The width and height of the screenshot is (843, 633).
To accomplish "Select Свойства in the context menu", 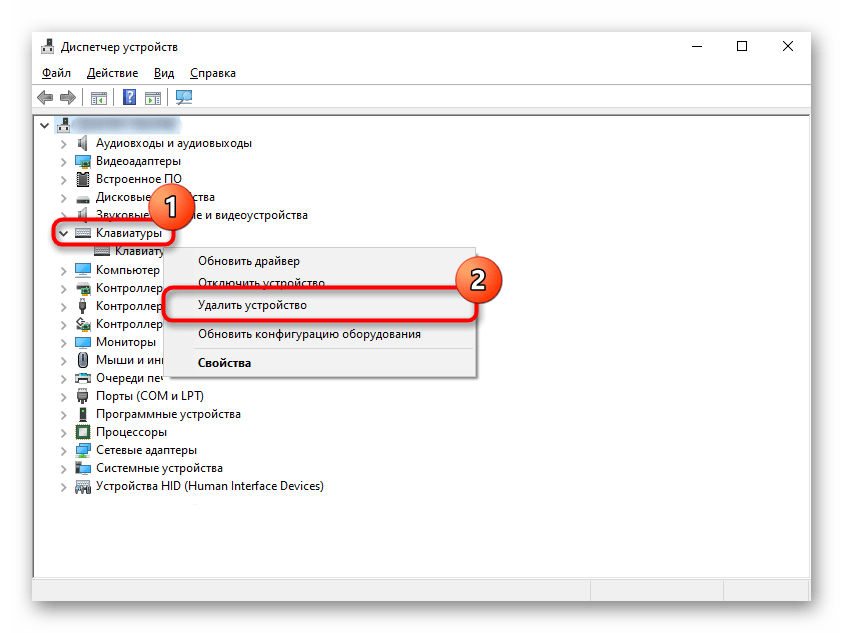I will pos(224,363).
